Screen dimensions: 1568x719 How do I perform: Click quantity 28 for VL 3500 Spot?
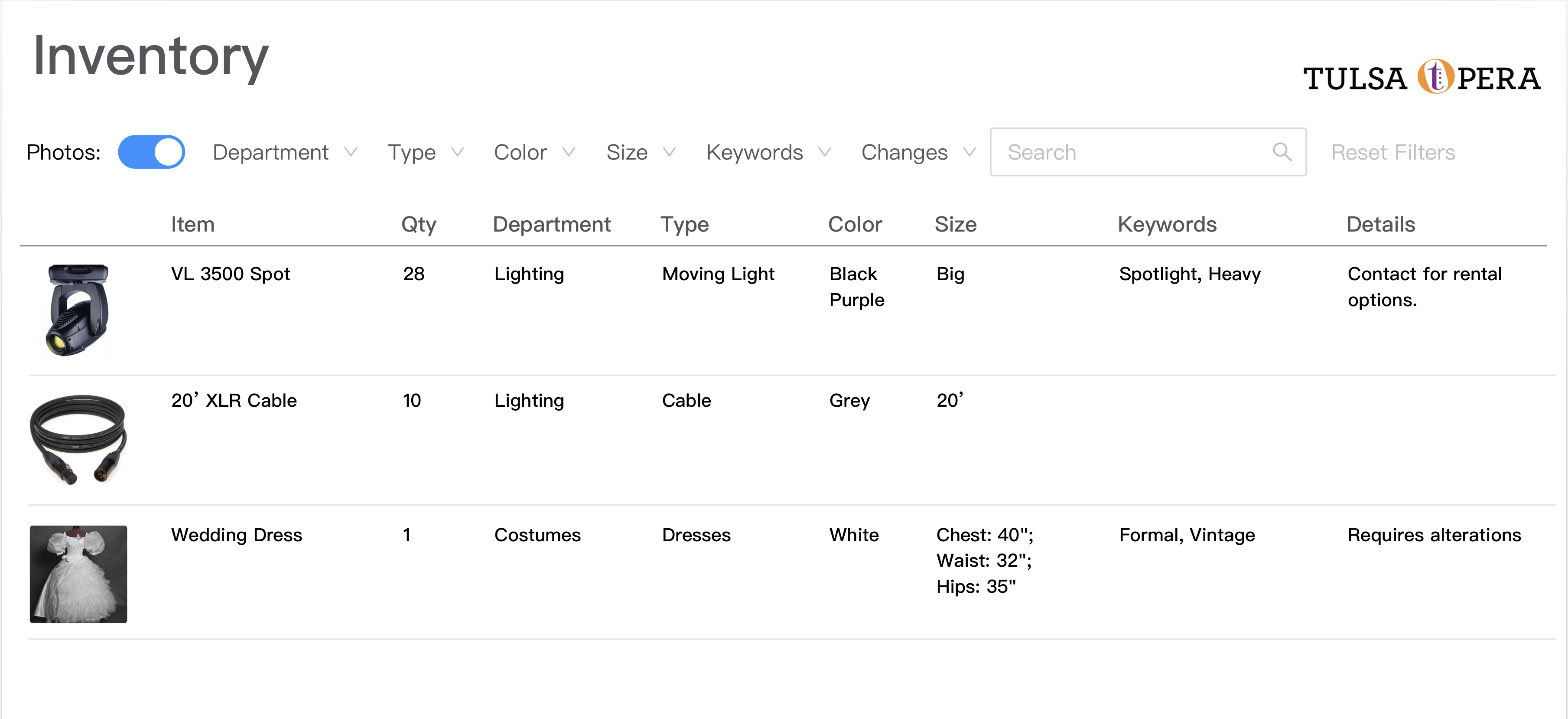pos(414,274)
